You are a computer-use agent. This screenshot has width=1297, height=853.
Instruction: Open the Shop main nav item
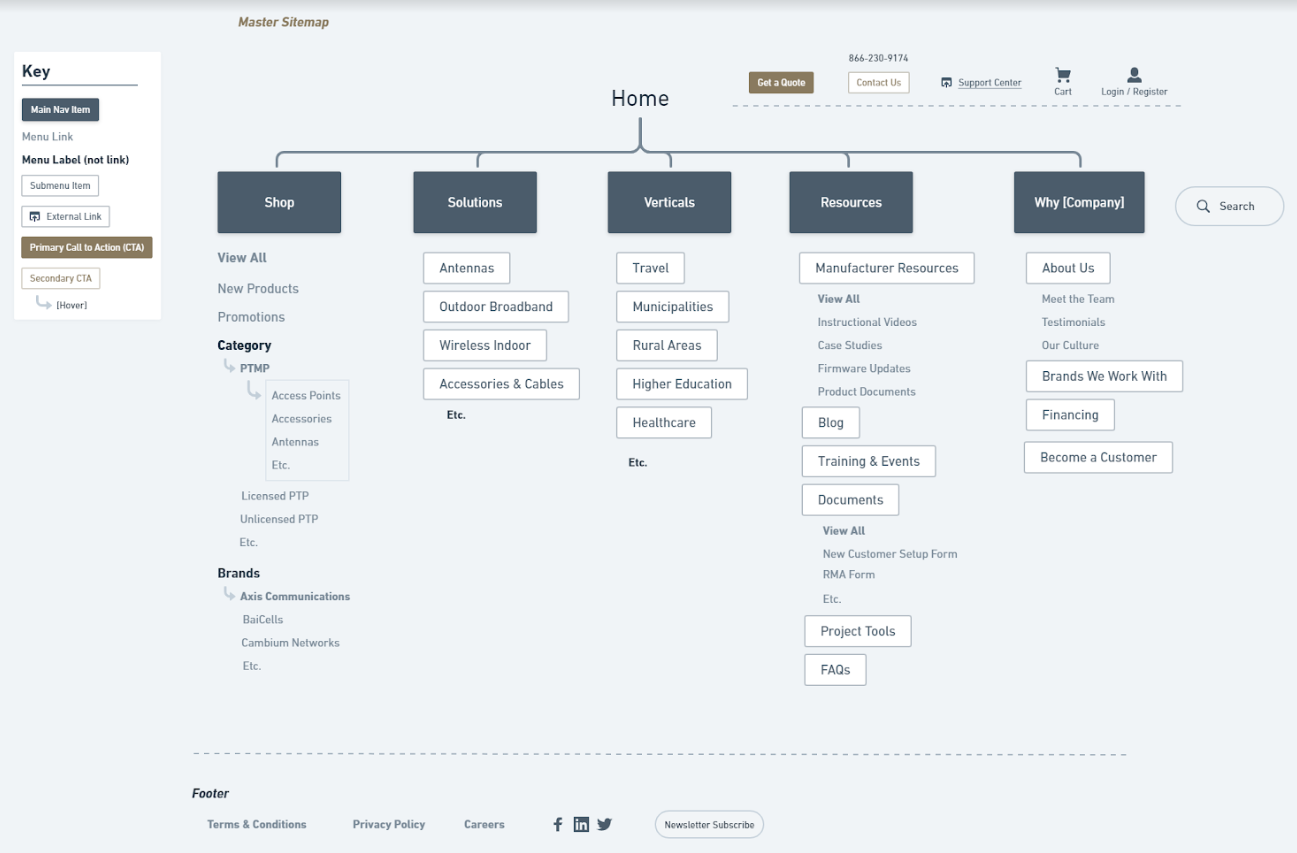pos(279,202)
